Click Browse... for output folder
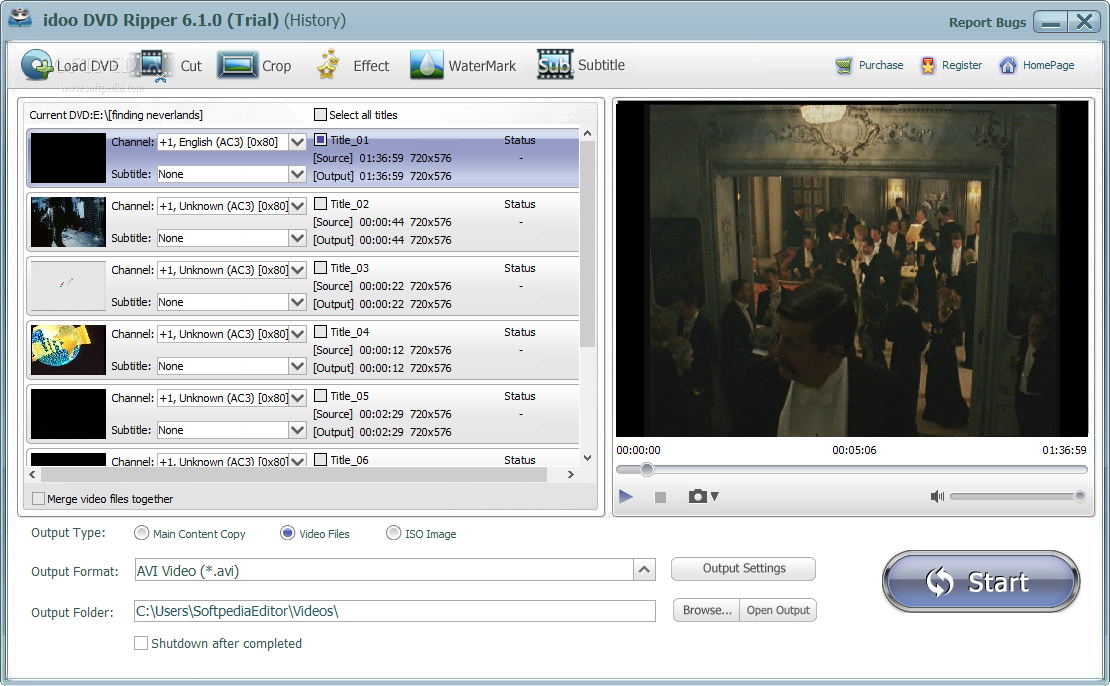Screen dimensions: 1110x686 click(x=706, y=610)
